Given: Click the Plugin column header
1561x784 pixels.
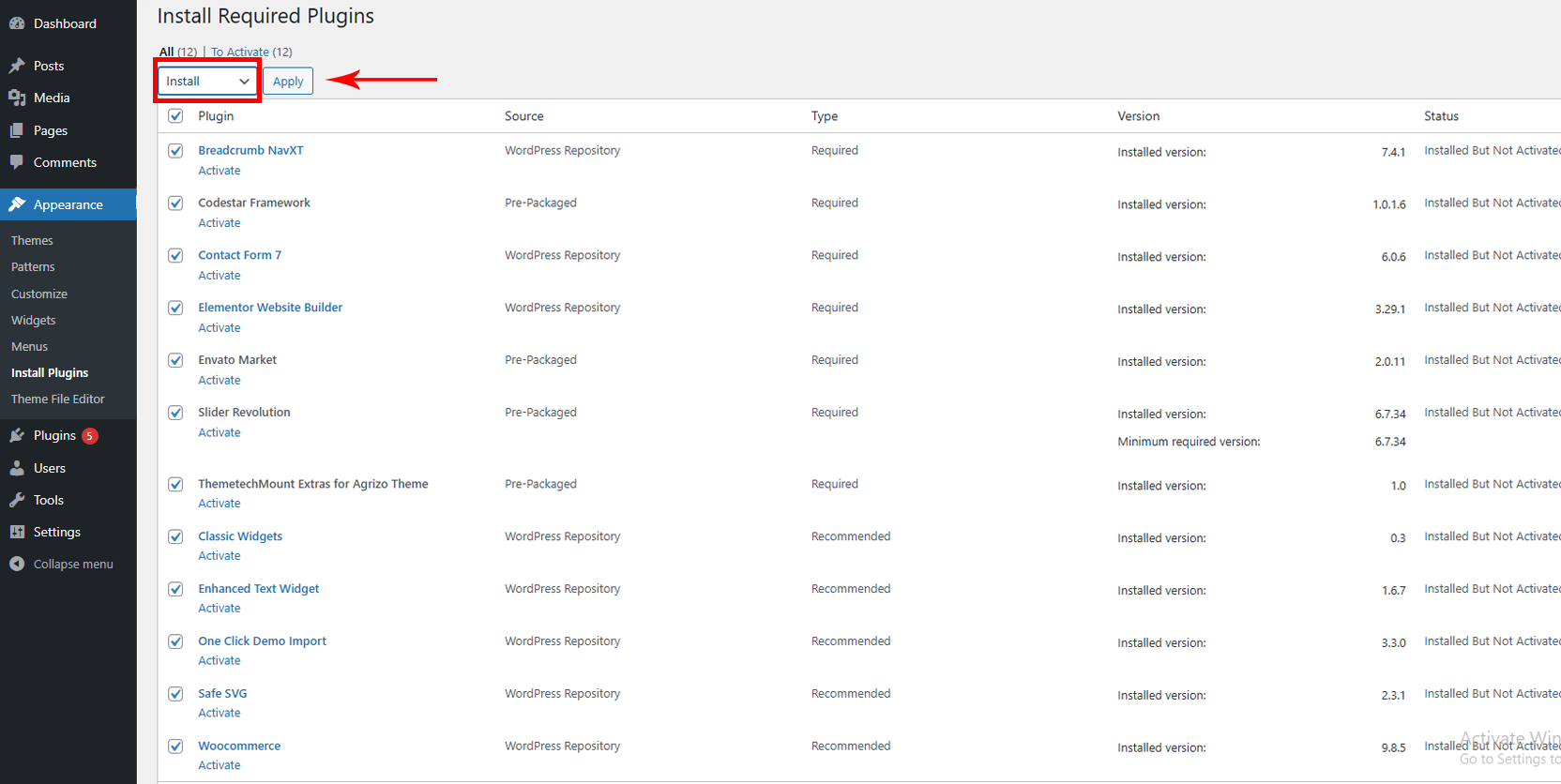Looking at the screenshot, I should pos(216,116).
